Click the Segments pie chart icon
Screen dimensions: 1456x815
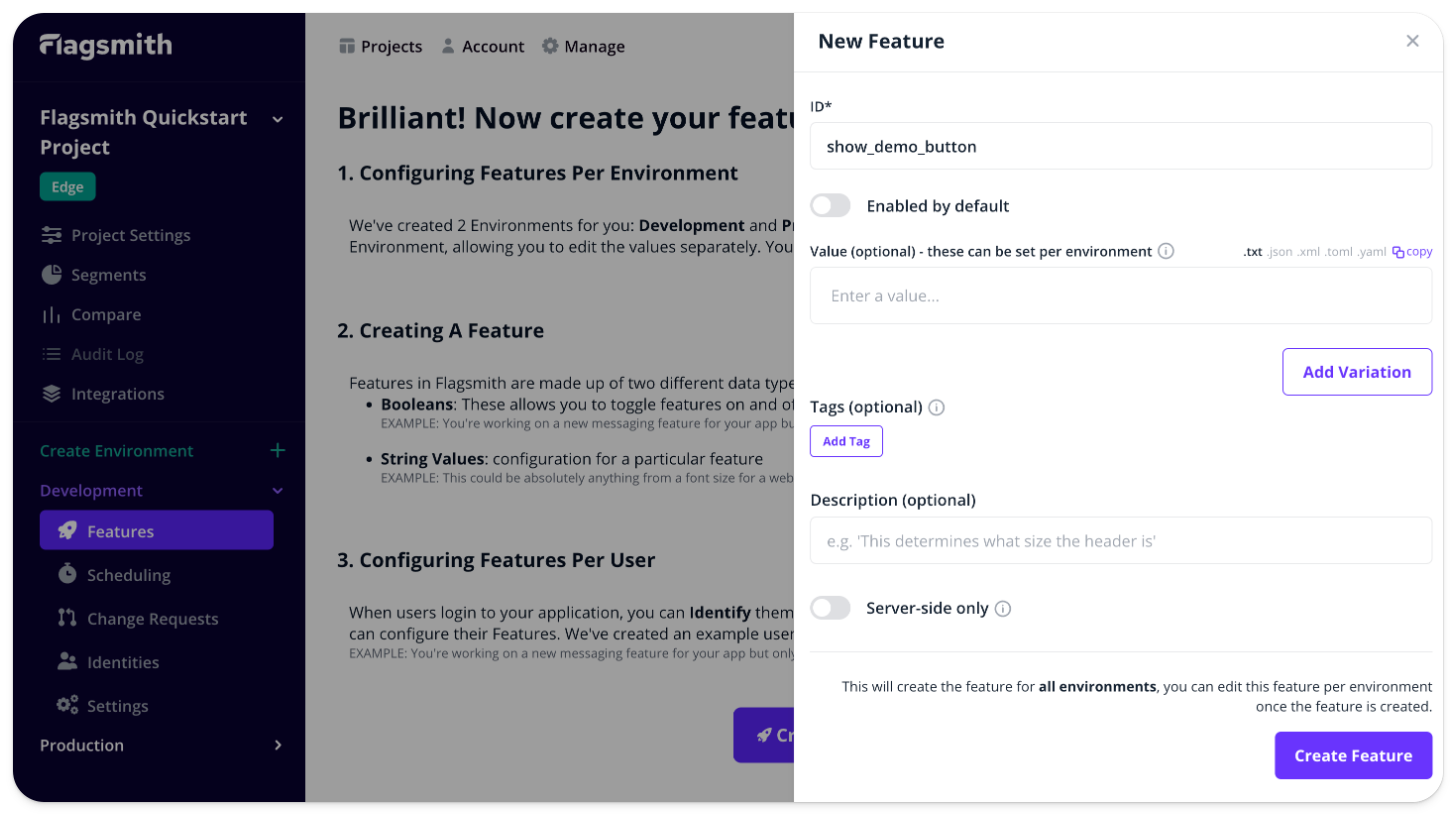[51, 275]
